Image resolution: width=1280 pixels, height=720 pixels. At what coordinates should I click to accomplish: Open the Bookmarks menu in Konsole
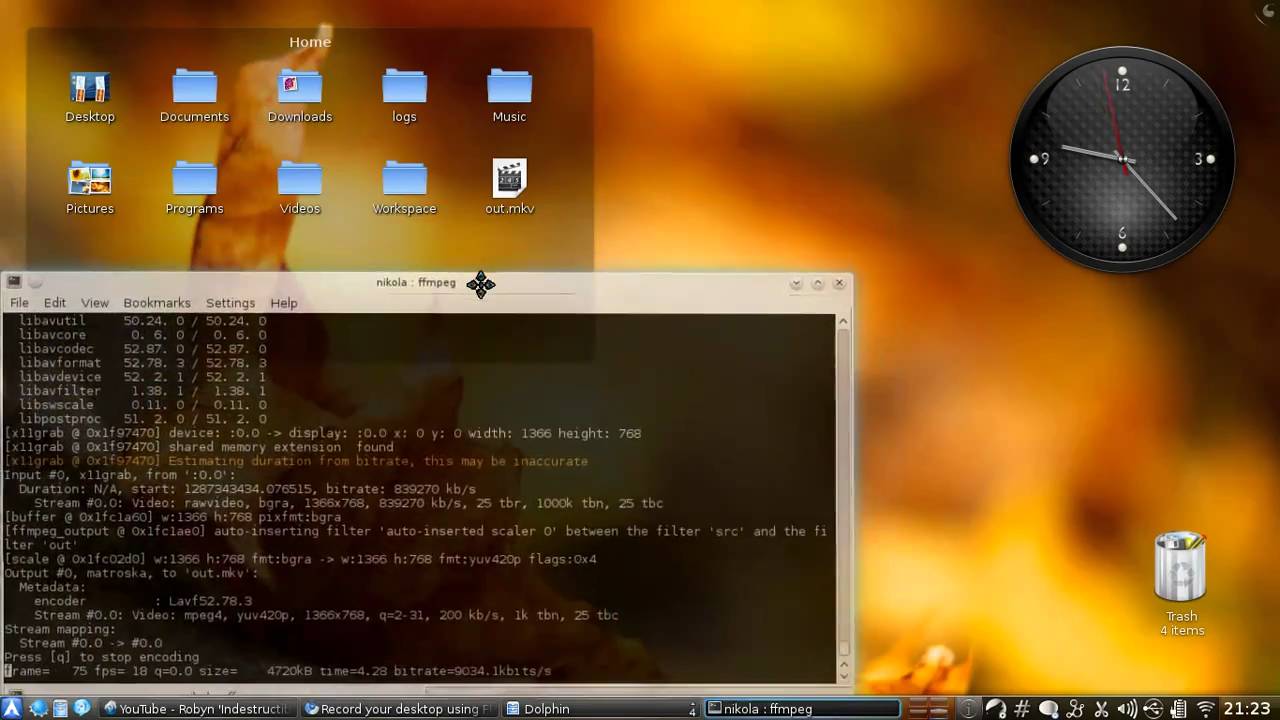pos(157,303)
